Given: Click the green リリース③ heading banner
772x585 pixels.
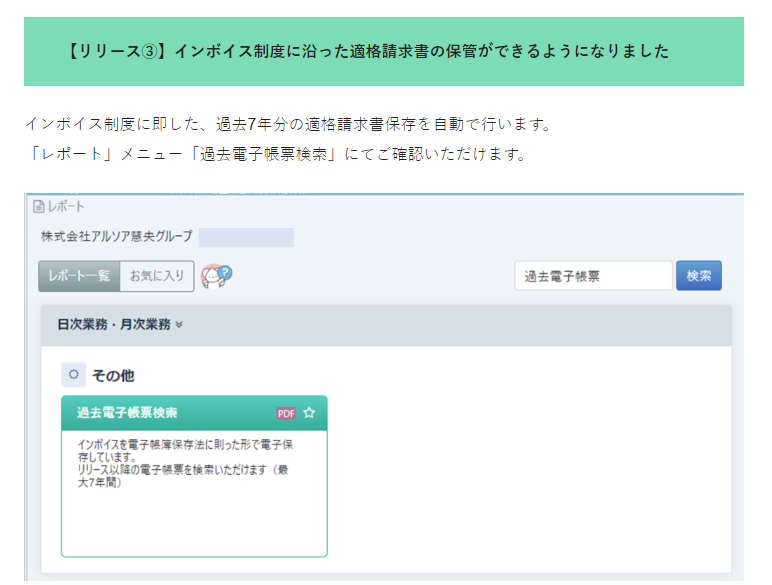Looking at the screenshot, I should point(384,51).
